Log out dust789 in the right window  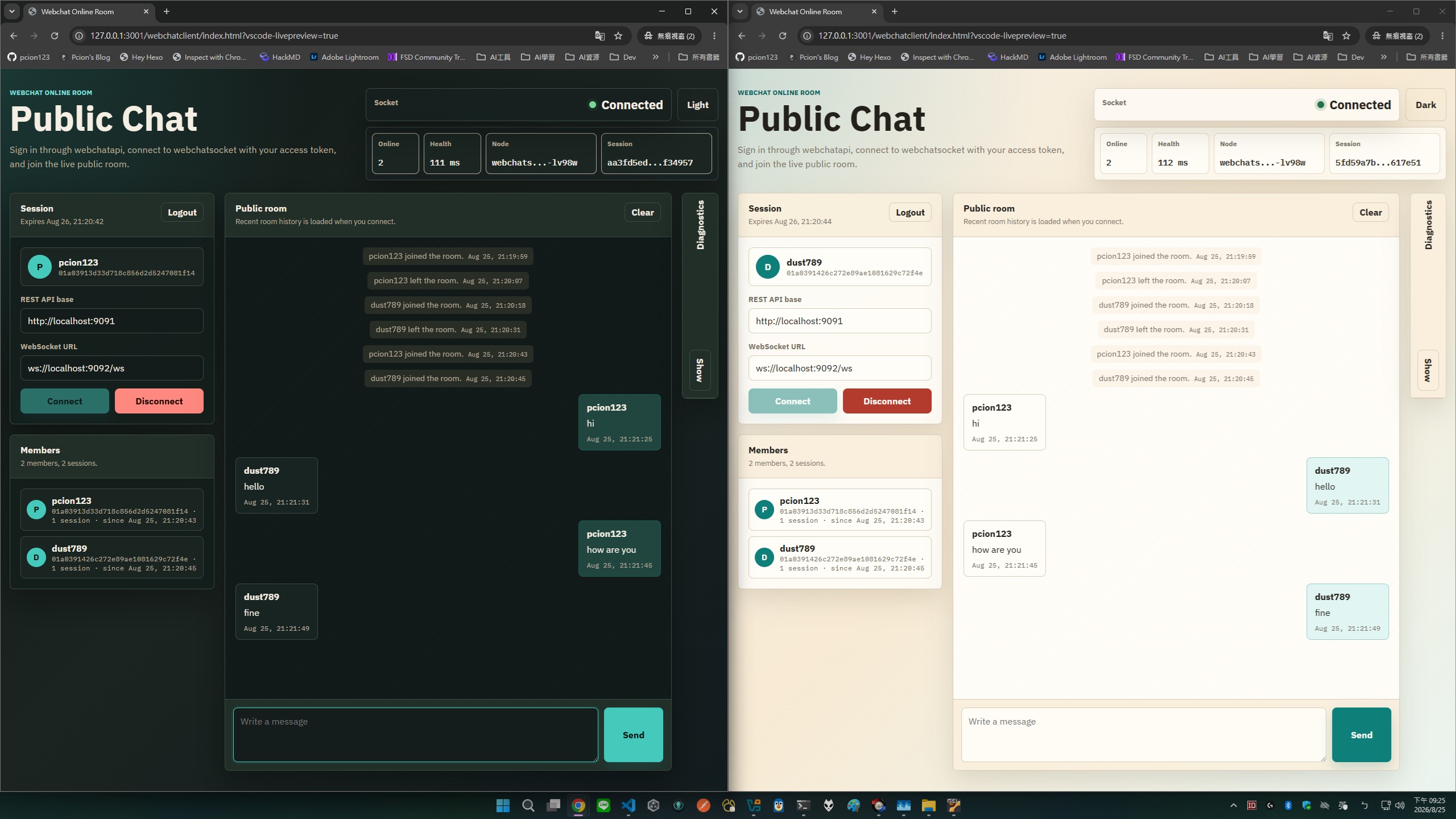(x=910, y=212)
